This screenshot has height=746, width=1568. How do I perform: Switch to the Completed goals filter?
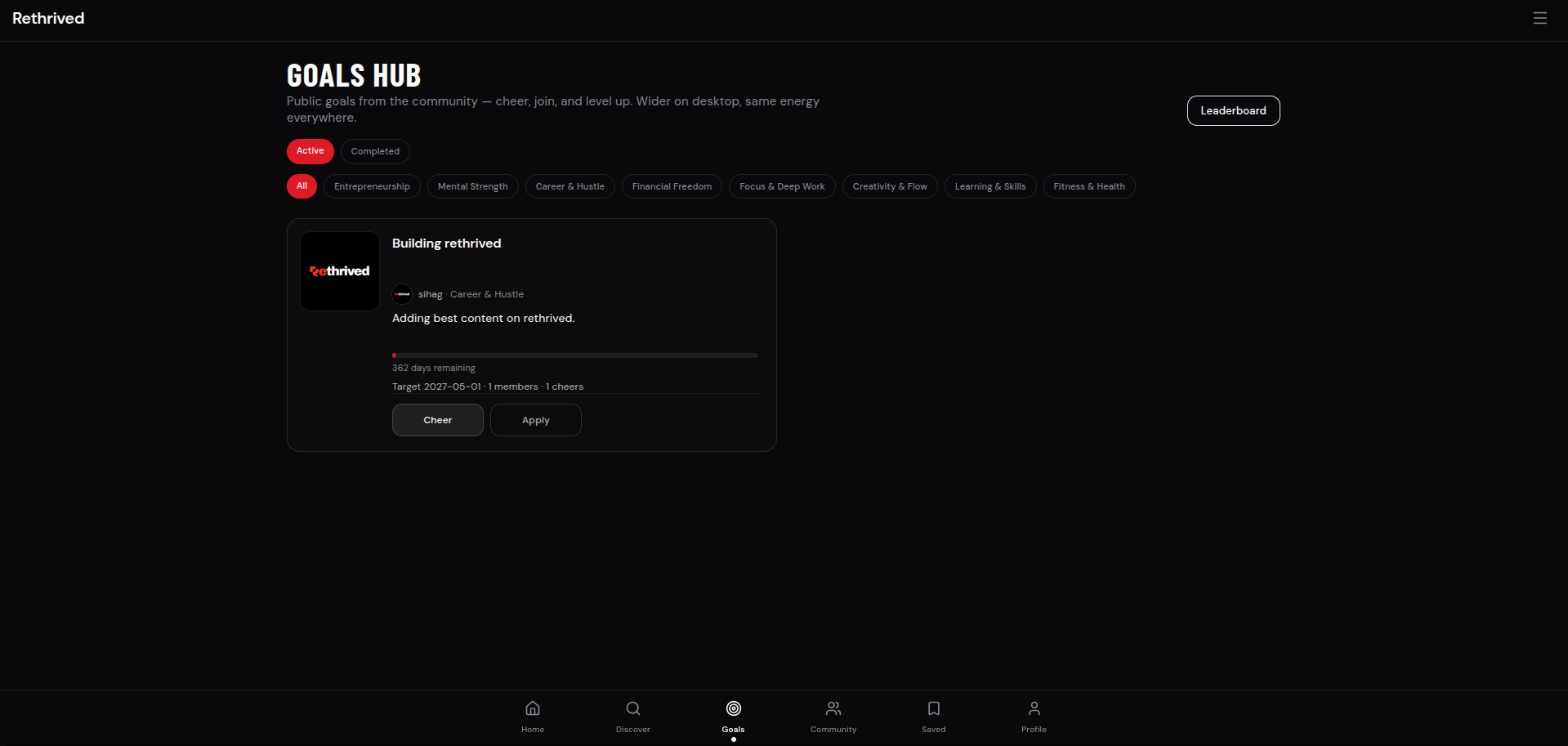pos(375,151)
